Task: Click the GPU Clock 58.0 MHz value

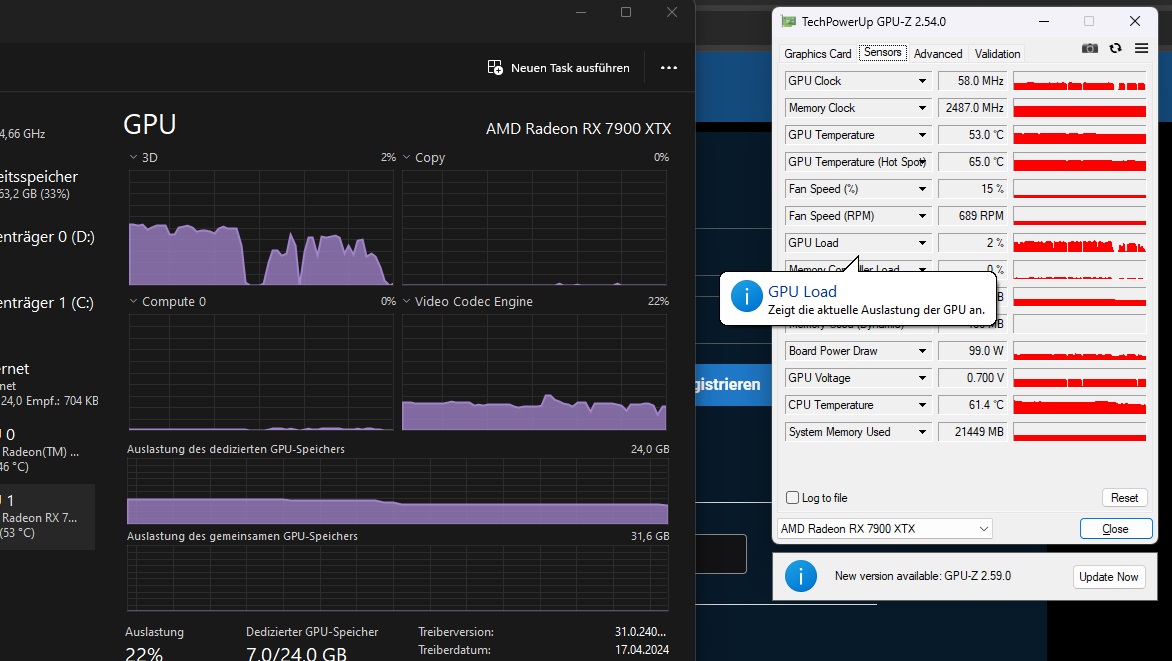Action: [972, 81]
